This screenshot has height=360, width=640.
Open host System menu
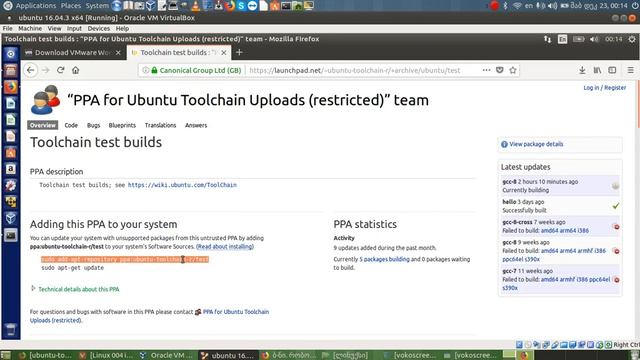click(x=97, y=6)
